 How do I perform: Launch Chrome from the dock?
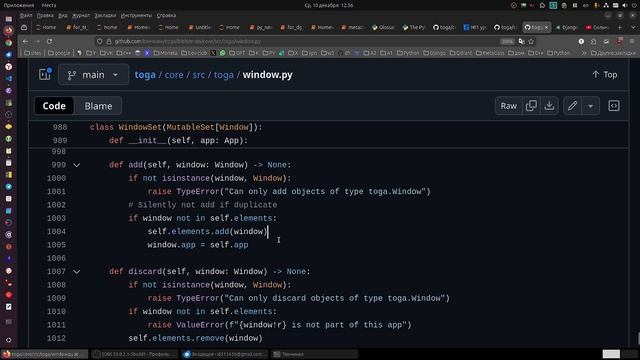(x=9, y=42)
